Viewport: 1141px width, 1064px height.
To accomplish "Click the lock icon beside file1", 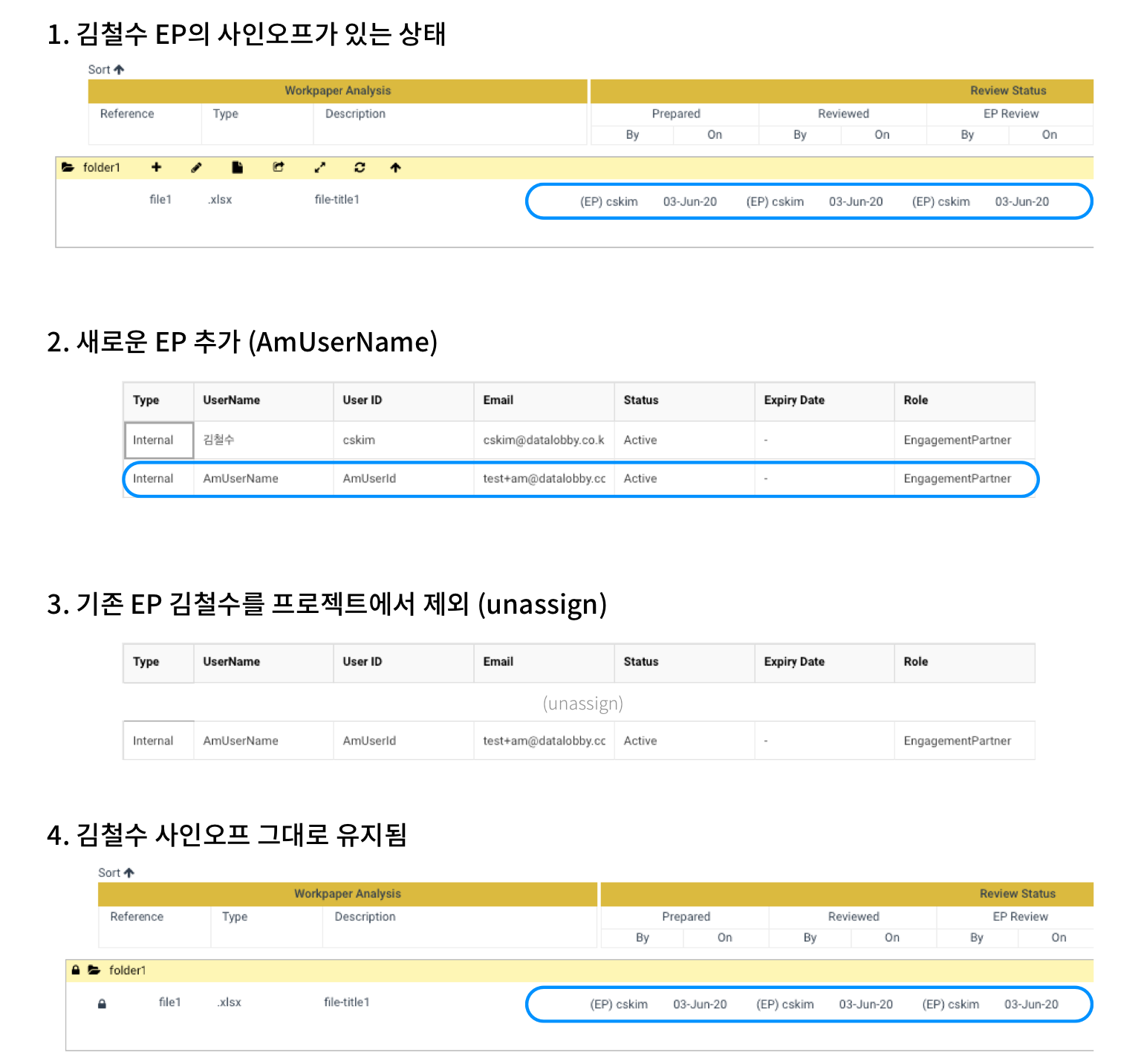I will 102,1004.
